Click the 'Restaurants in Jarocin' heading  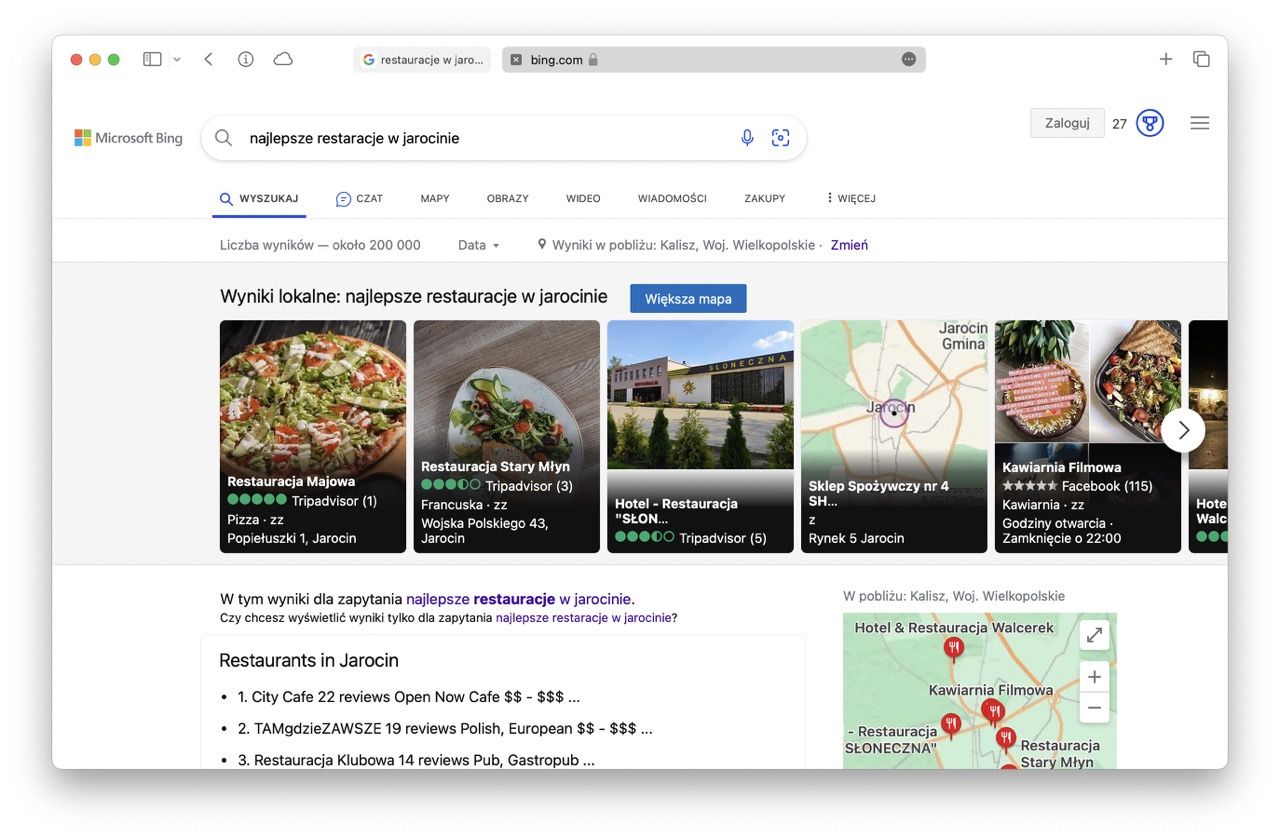coord(309,660)
